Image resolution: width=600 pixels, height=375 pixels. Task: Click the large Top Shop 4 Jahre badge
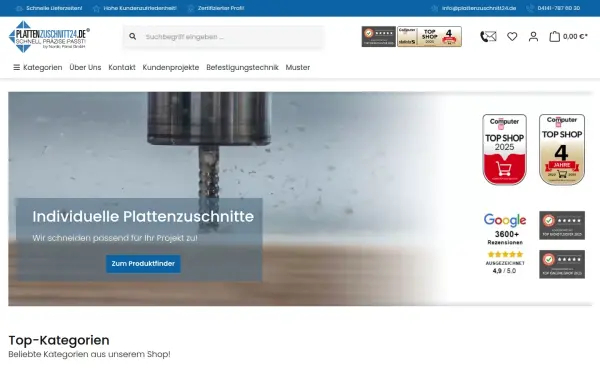pyautogui.click(x=562, y=150)
